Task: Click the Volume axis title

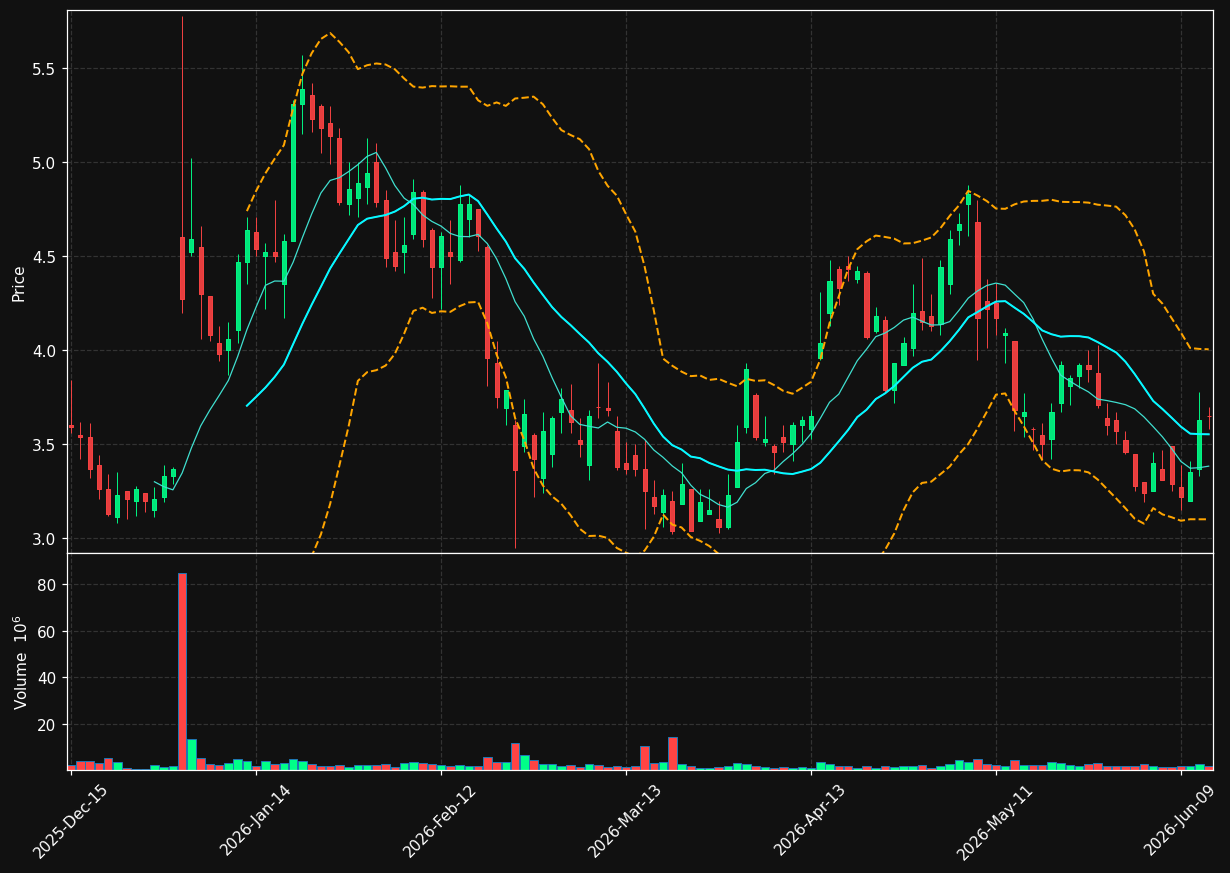Action: (x=19, y=662)
